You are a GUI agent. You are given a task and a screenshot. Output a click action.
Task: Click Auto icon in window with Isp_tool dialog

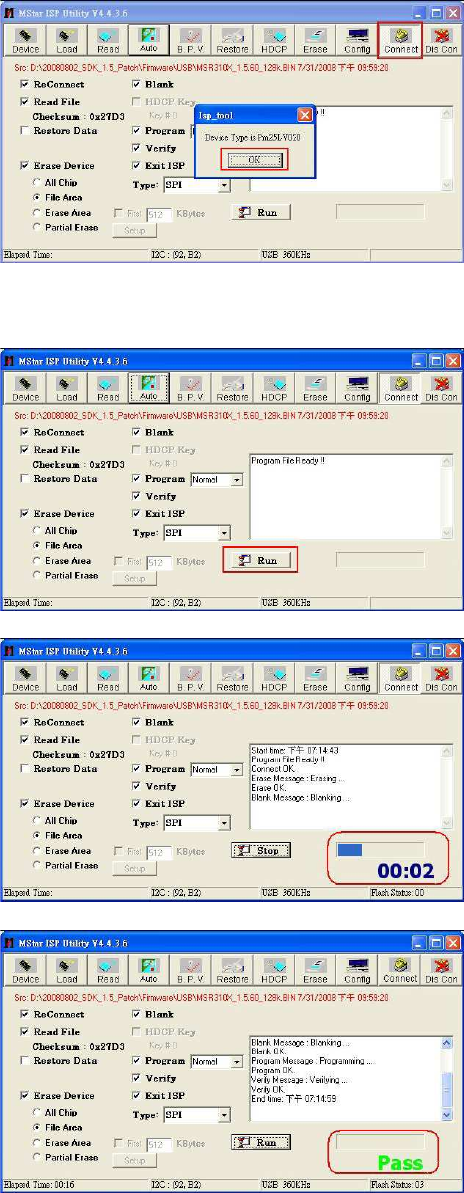(149, 42)
